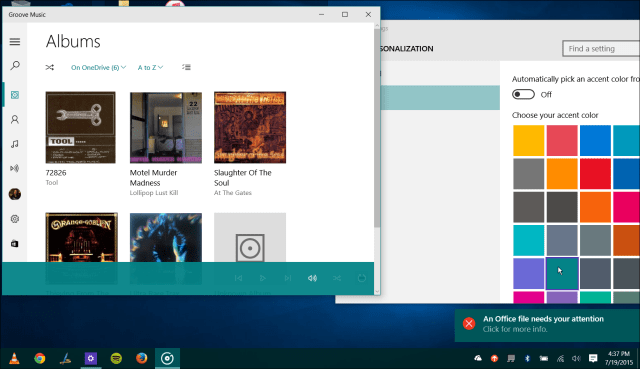640x369 pixels.
Task: Turn on automatic accent color toggle in Settings
Action: pyautogui.click(x=523, y=94)
